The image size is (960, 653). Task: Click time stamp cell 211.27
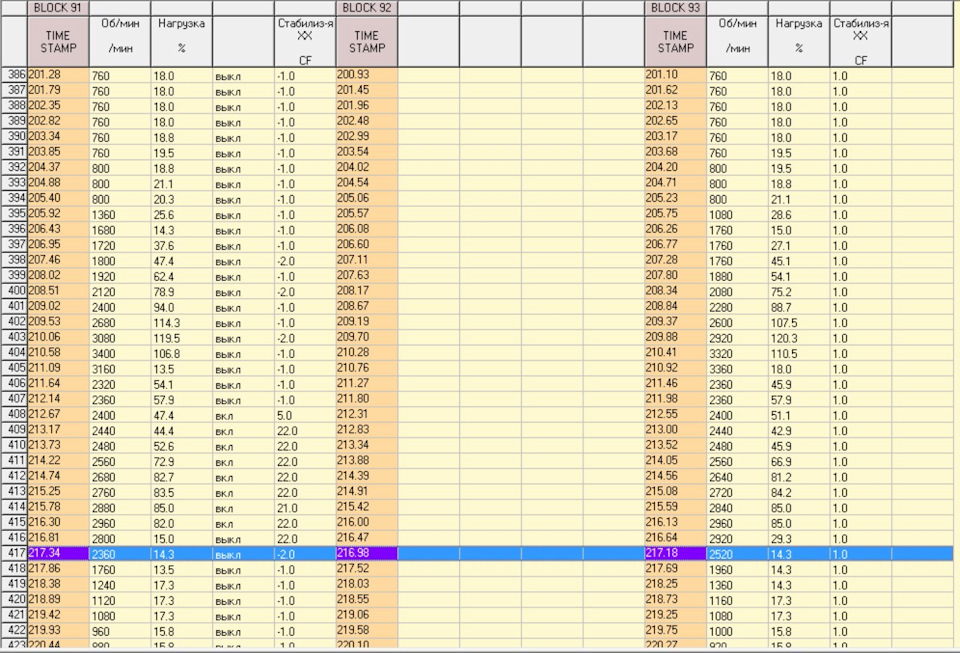tap(367, 384)
